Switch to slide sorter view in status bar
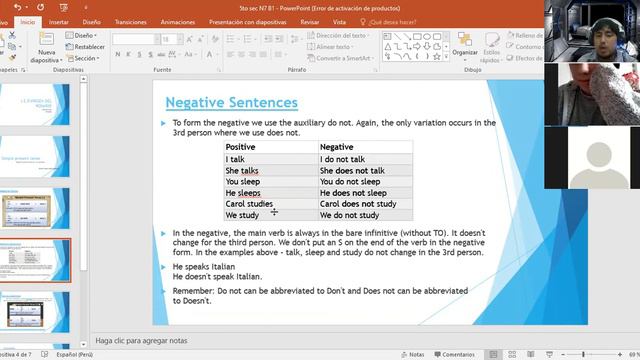The width and height of the screenshot is (640, 360). pyautogui.click(x=512, y=354)
